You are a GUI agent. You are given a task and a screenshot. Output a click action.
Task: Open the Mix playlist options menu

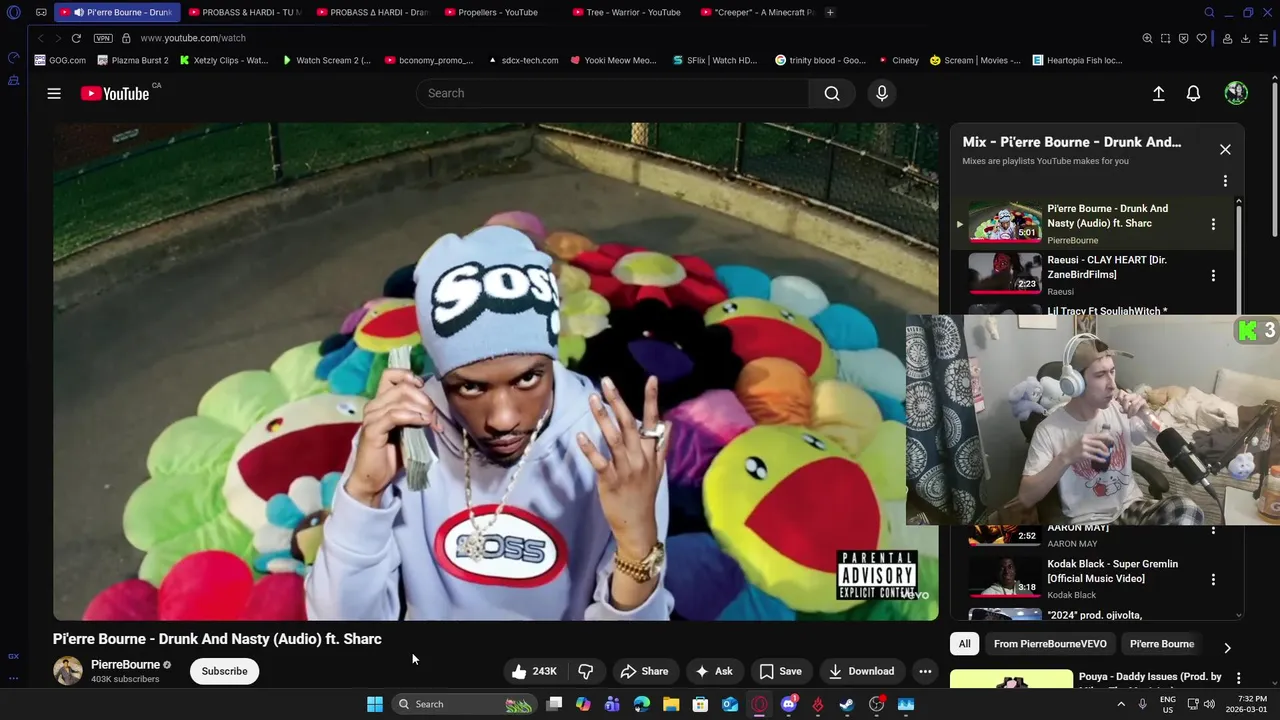tap(1225, 181)
